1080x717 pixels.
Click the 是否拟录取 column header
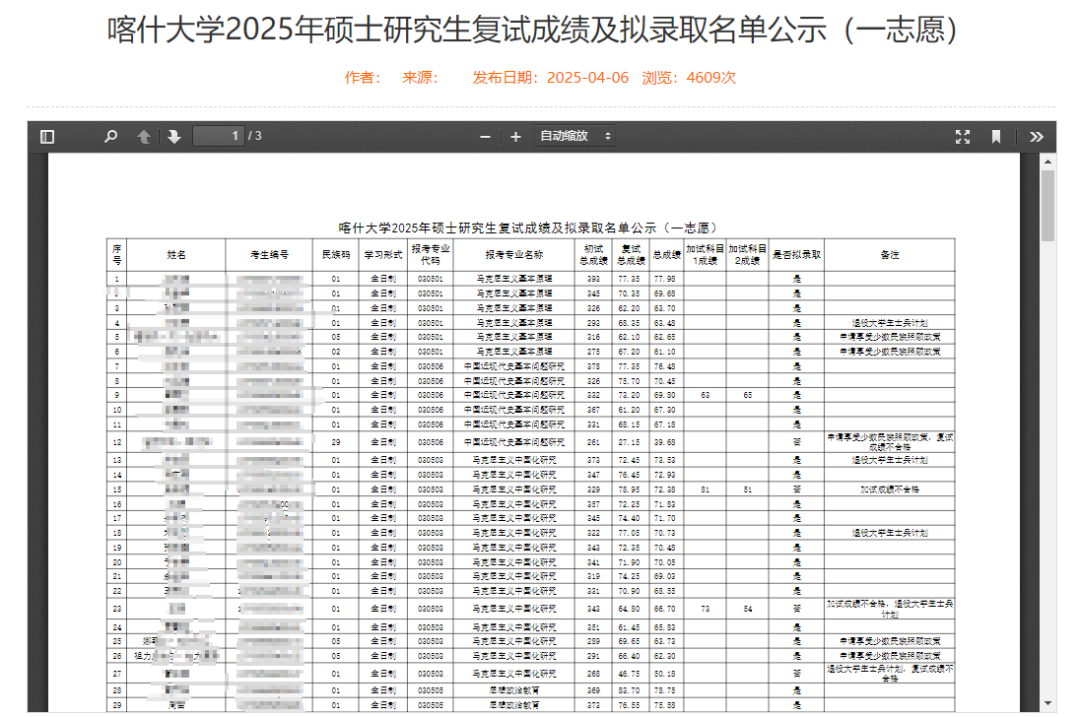point(796,255)
